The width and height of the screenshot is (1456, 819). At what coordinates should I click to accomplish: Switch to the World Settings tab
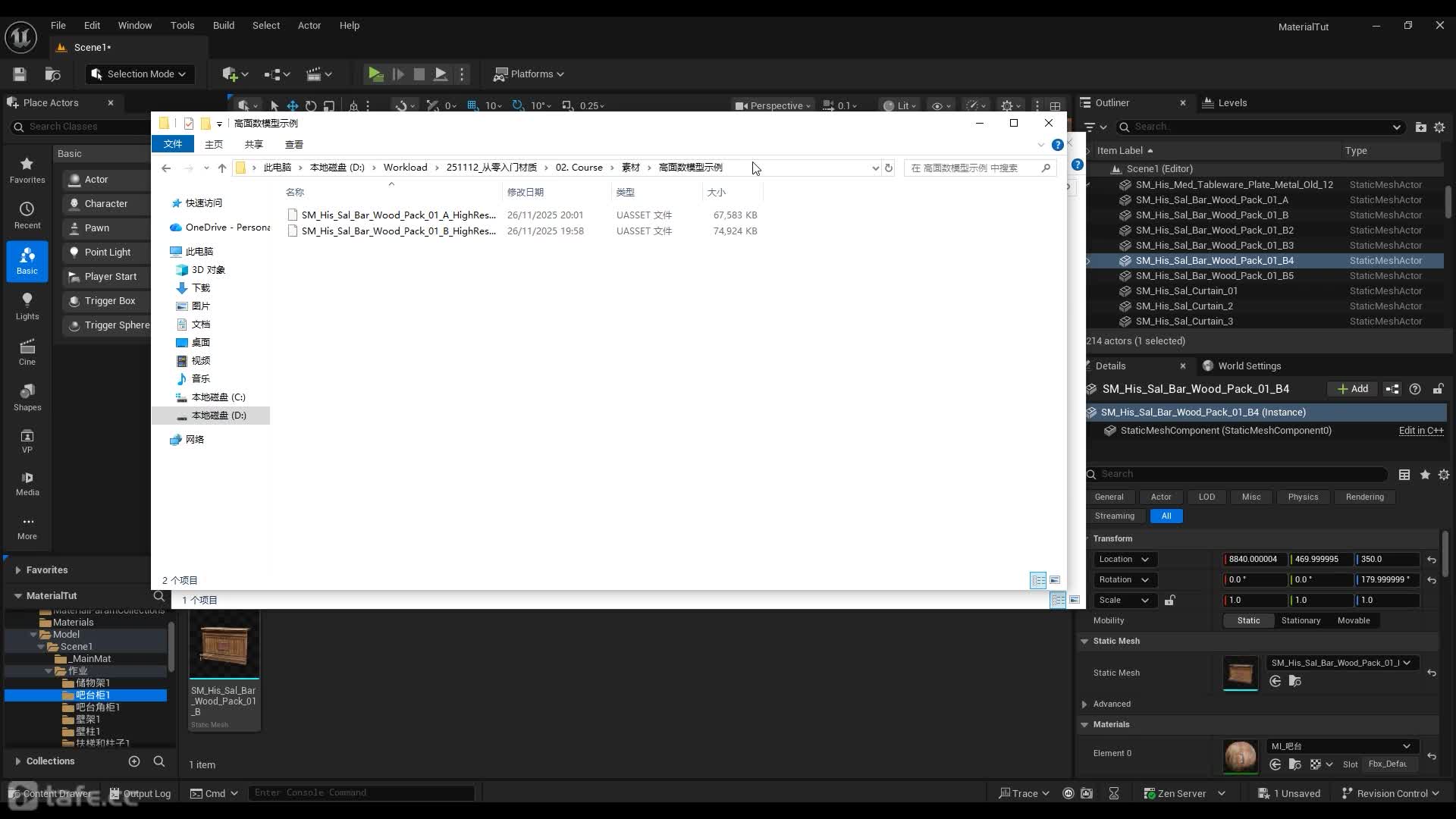(1248, 366)
